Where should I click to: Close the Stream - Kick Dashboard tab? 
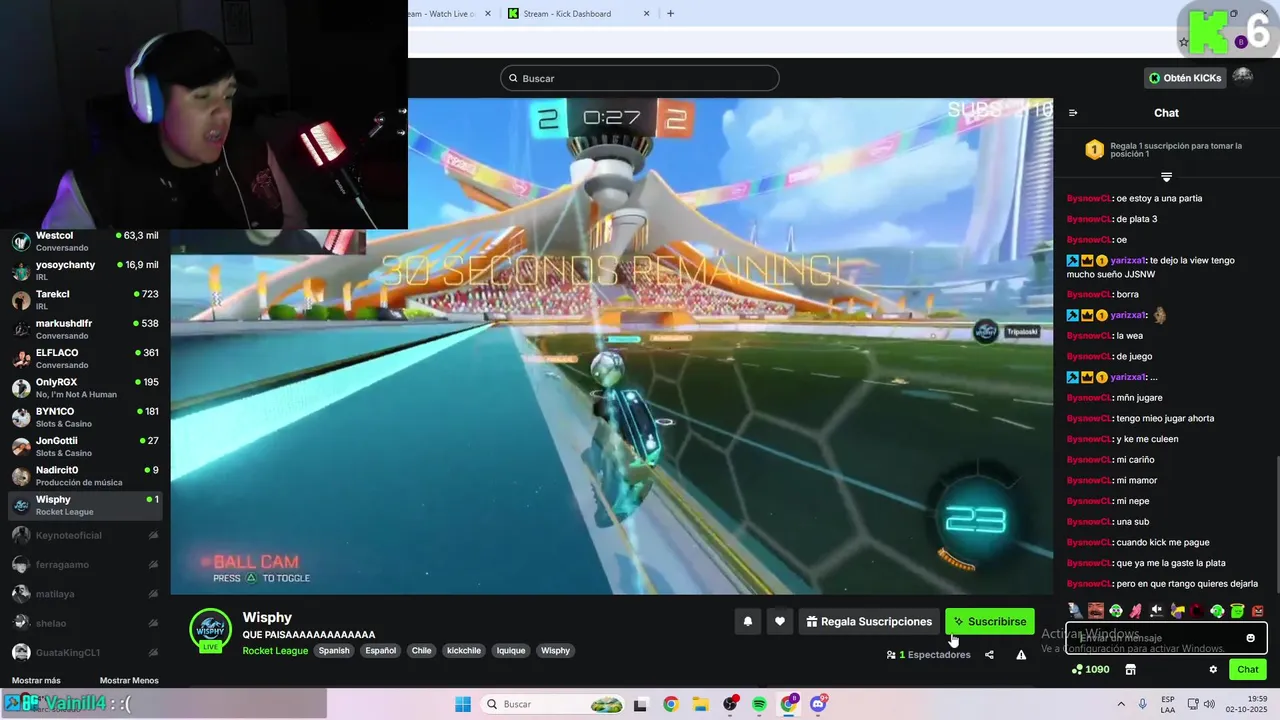pos(646,13)
